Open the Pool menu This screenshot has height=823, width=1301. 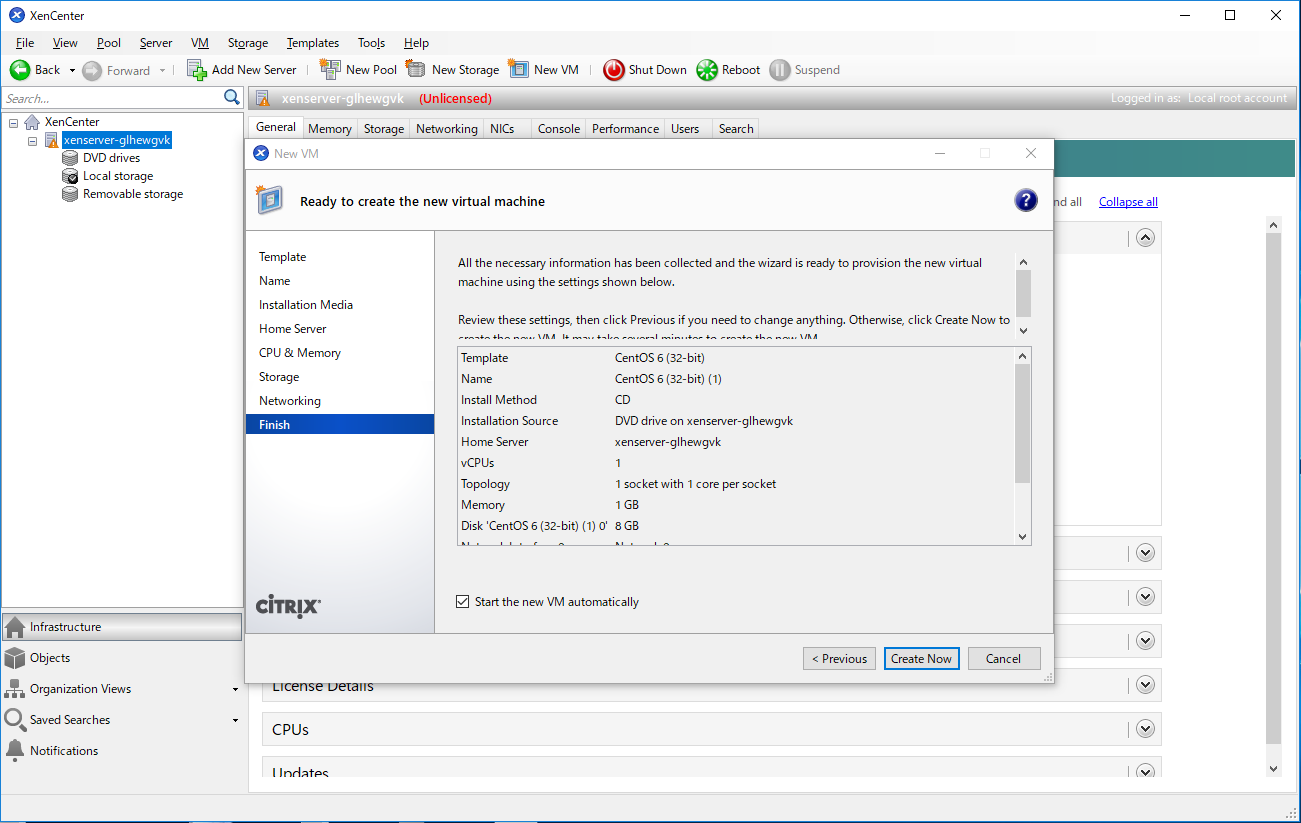point(109,43)
